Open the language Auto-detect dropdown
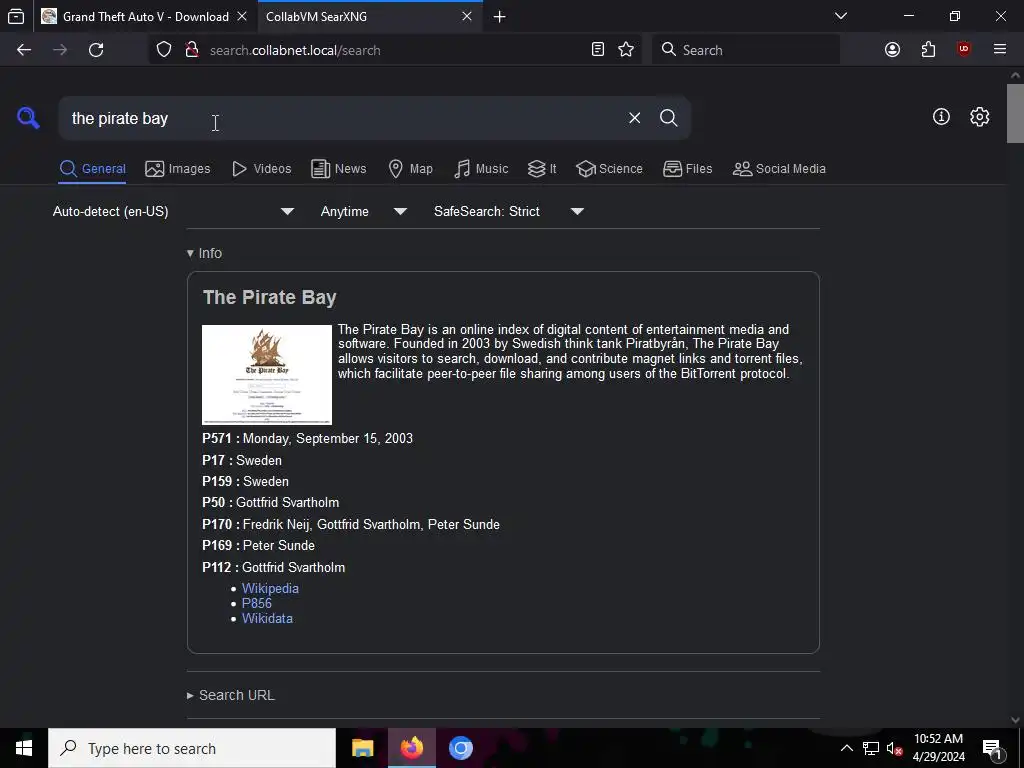Image resolution: width=1024 pixels, height=768 pixels. [173, 212]
